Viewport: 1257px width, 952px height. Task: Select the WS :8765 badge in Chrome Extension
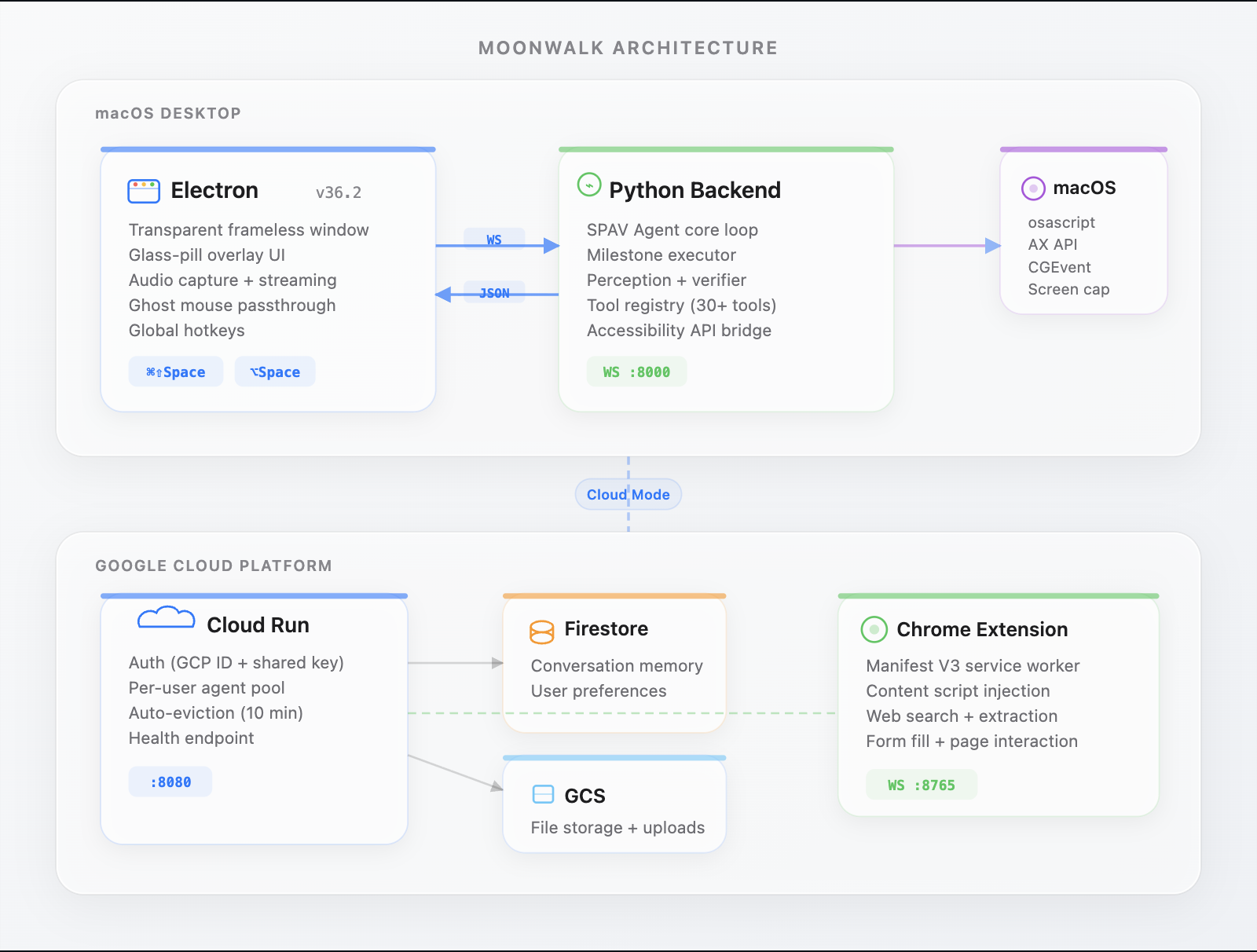922,785
